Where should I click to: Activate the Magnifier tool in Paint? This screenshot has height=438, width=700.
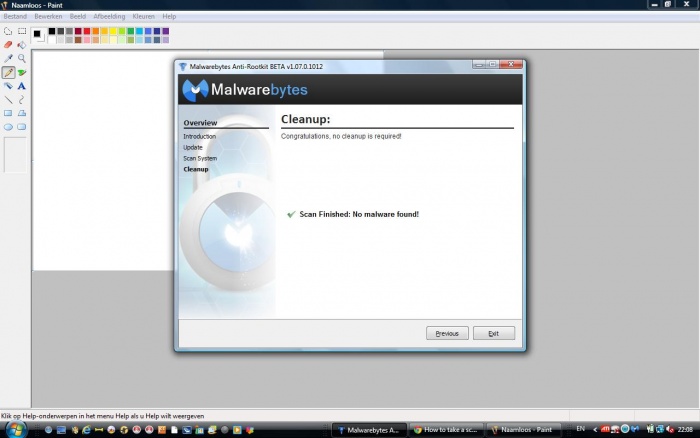coord(22,58)
